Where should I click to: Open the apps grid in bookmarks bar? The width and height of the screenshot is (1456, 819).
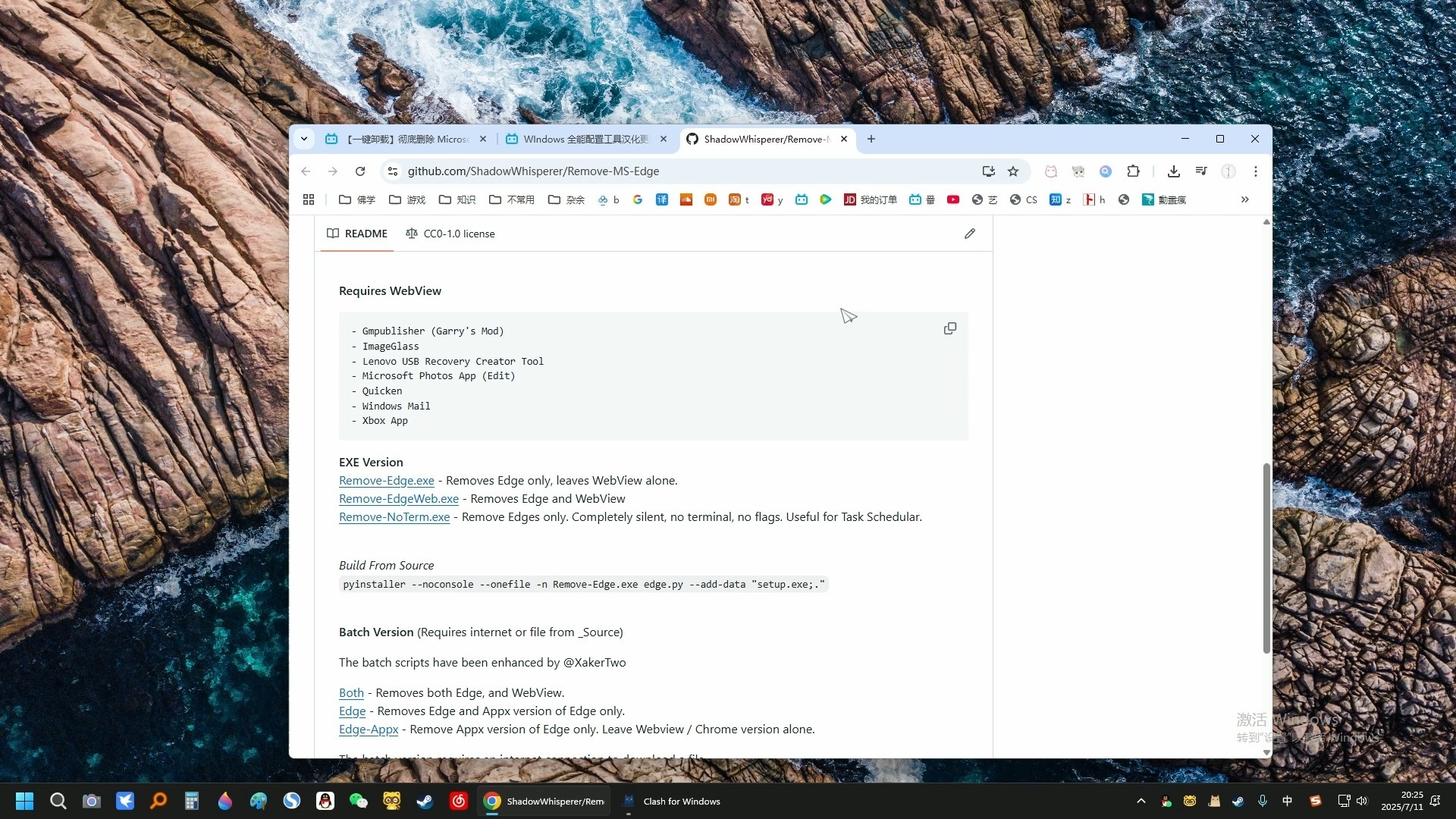pos(309,199)
